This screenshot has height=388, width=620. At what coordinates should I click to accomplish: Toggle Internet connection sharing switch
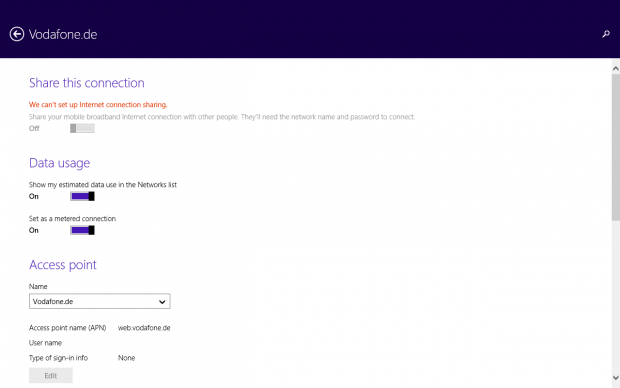point(82,128)
